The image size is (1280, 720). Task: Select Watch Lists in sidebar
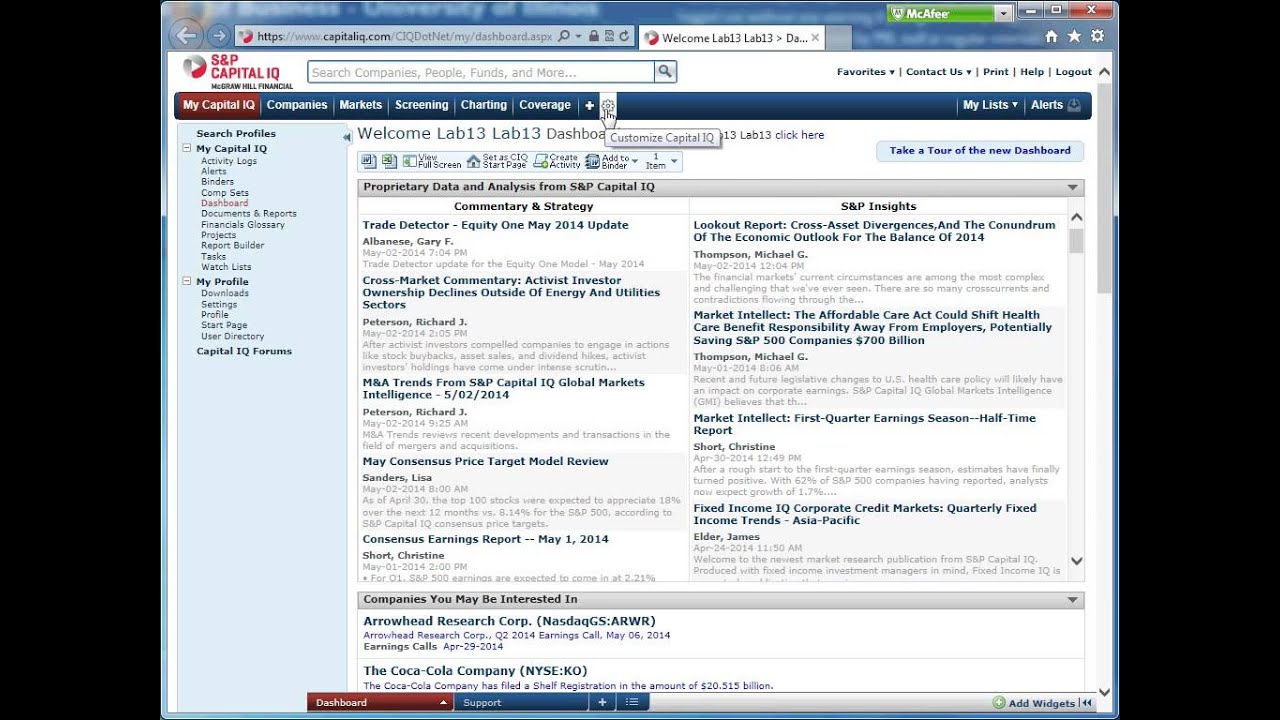226,267
